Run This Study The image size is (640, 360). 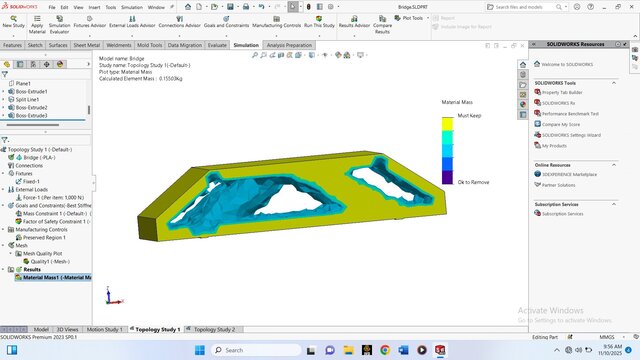pyautogui.click(x=319, y=22)
